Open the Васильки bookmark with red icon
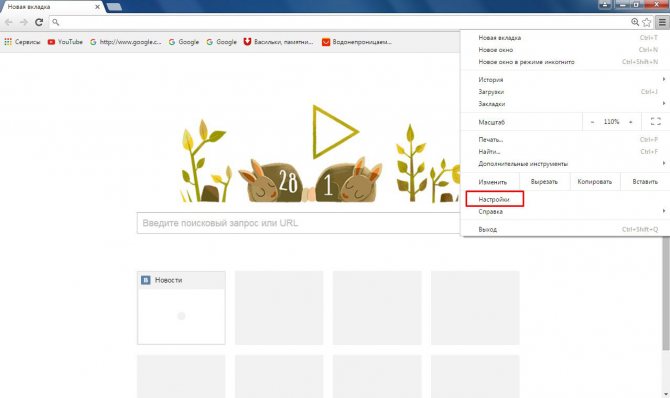Viewport: 670px width, 398px height. (x=278, y=42)
